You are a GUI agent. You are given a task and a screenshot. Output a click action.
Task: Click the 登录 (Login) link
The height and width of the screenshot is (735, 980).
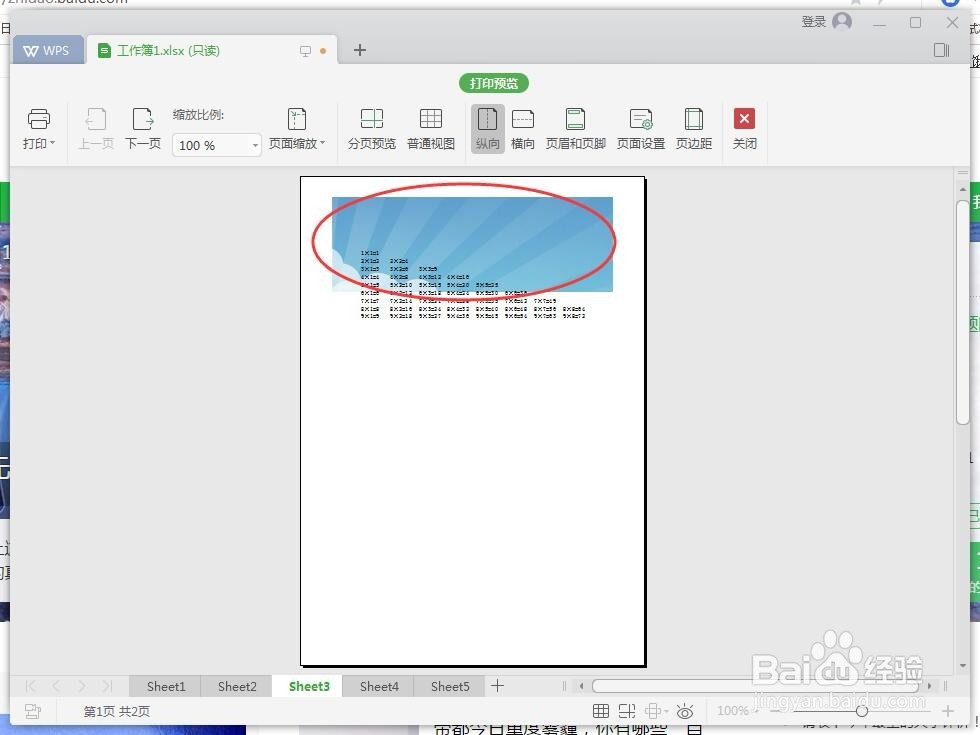click(x=816, y=20)
